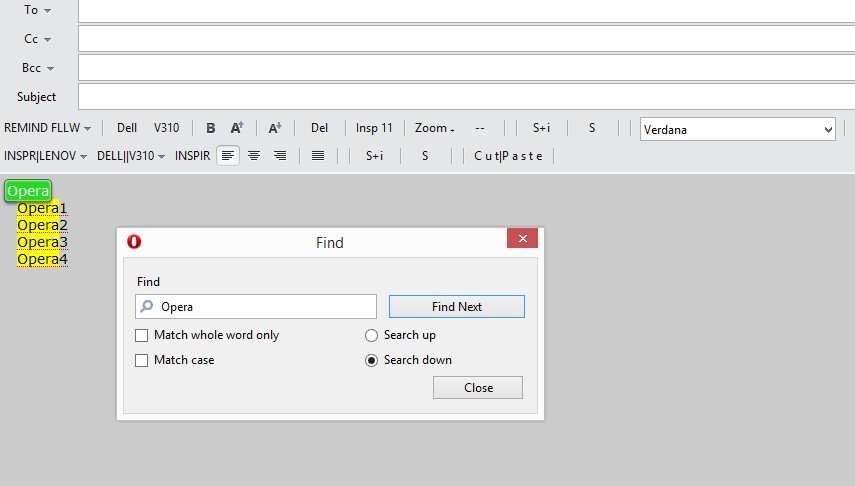
Task: Click the green highlighted Opera match
Action: point(28,191)
